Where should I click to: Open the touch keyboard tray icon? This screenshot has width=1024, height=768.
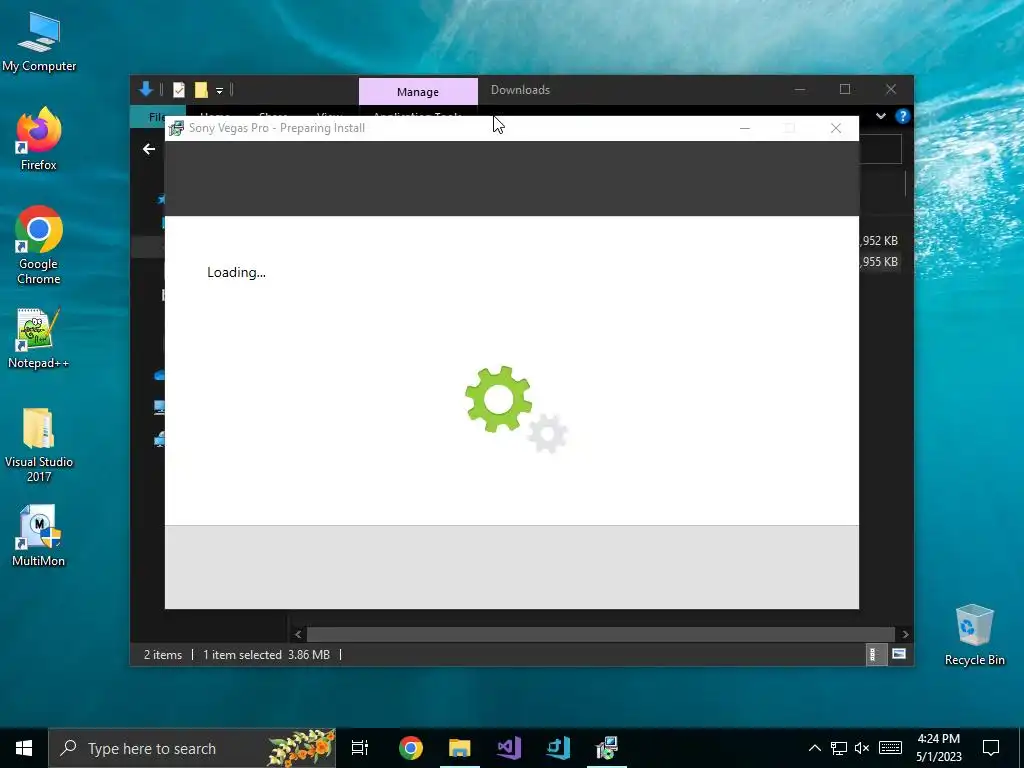890,748
